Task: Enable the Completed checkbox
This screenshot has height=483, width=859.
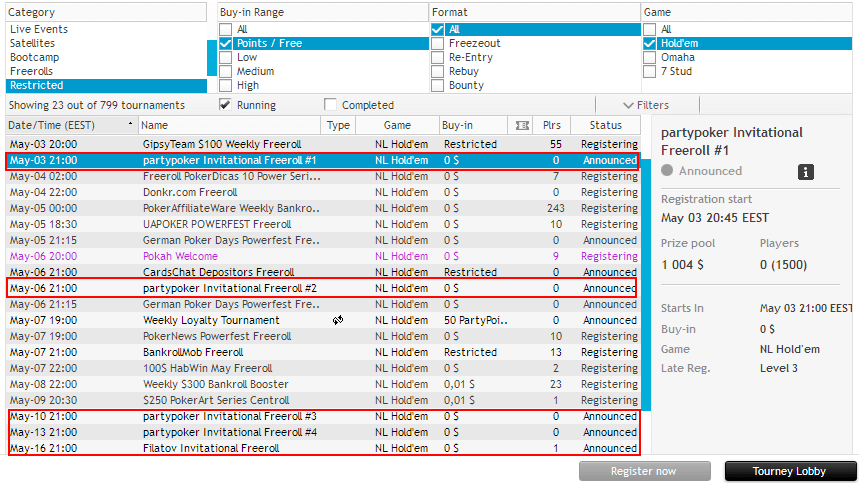Action: (x=331, y=105)
